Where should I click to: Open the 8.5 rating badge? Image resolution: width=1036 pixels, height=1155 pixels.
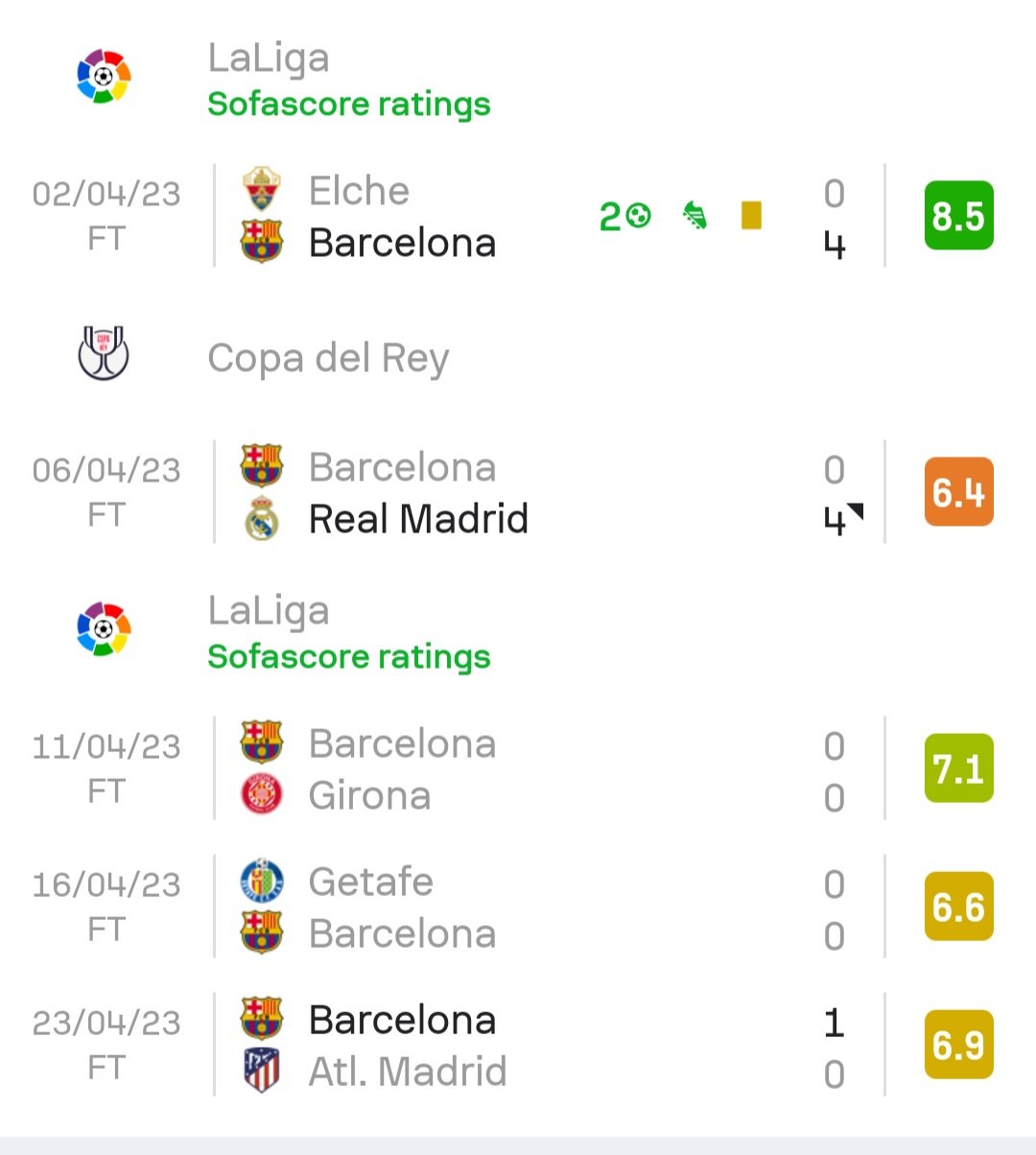click(958, 216)
